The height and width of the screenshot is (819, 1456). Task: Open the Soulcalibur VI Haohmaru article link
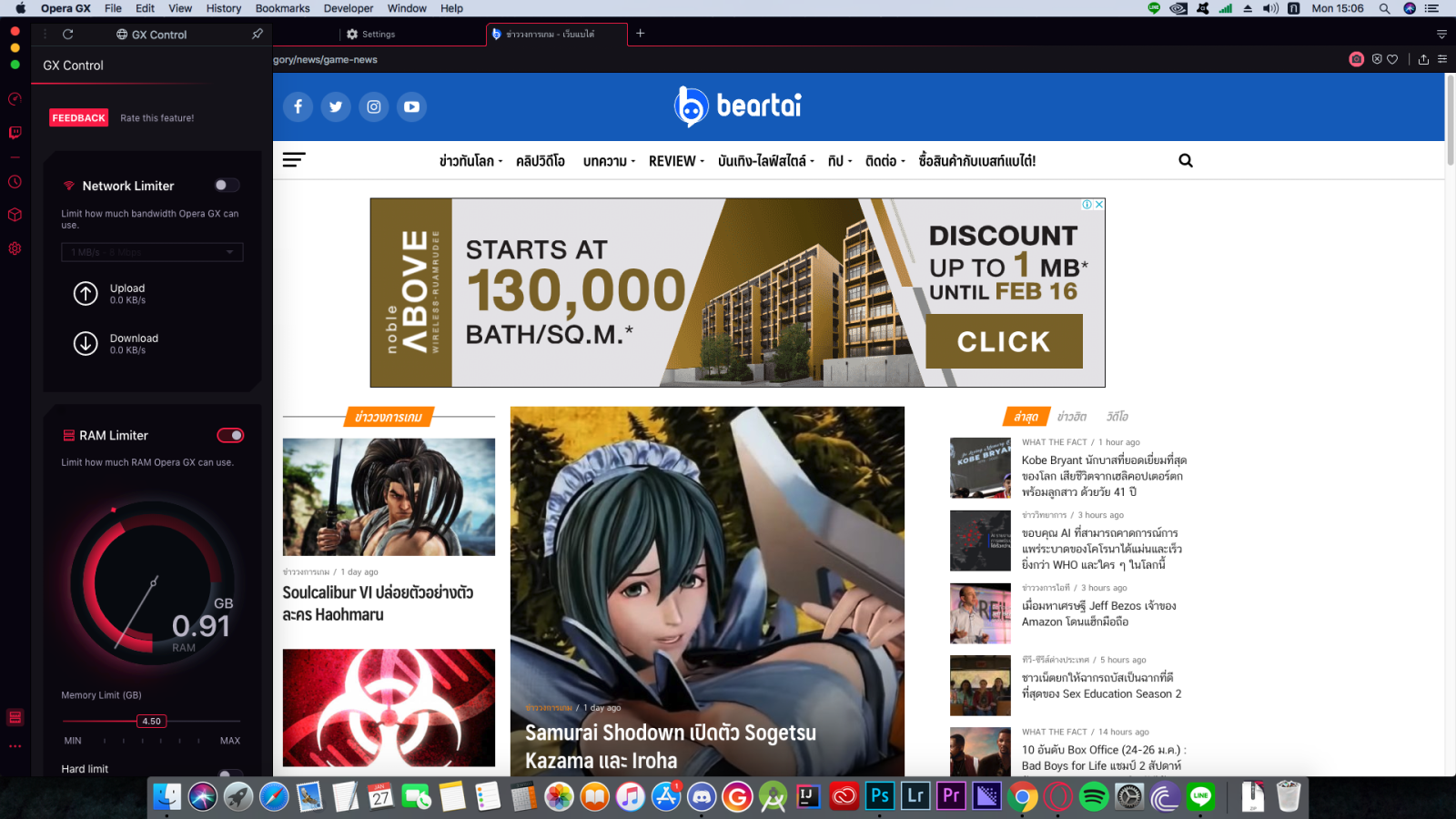point(377,602)
